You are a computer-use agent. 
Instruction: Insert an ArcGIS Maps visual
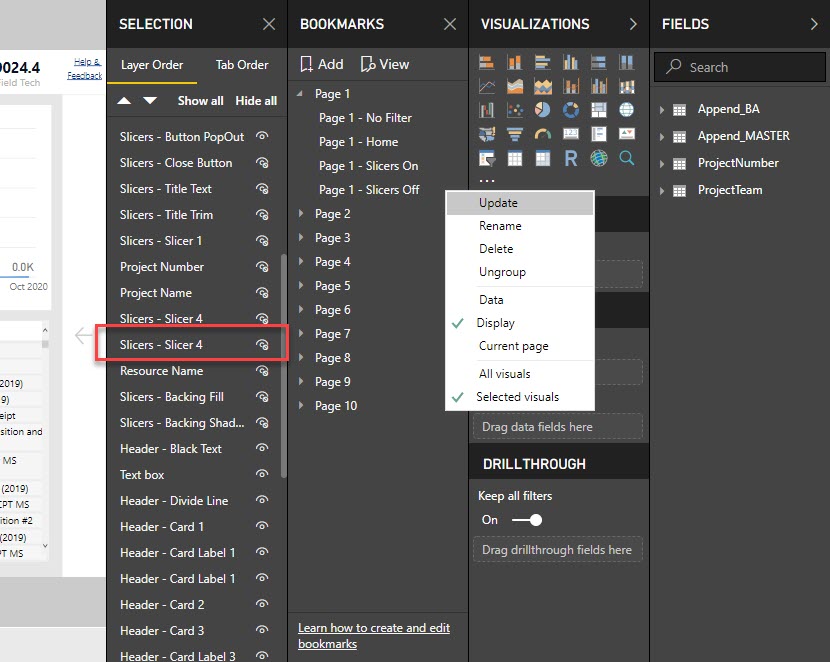pos(599,158)
